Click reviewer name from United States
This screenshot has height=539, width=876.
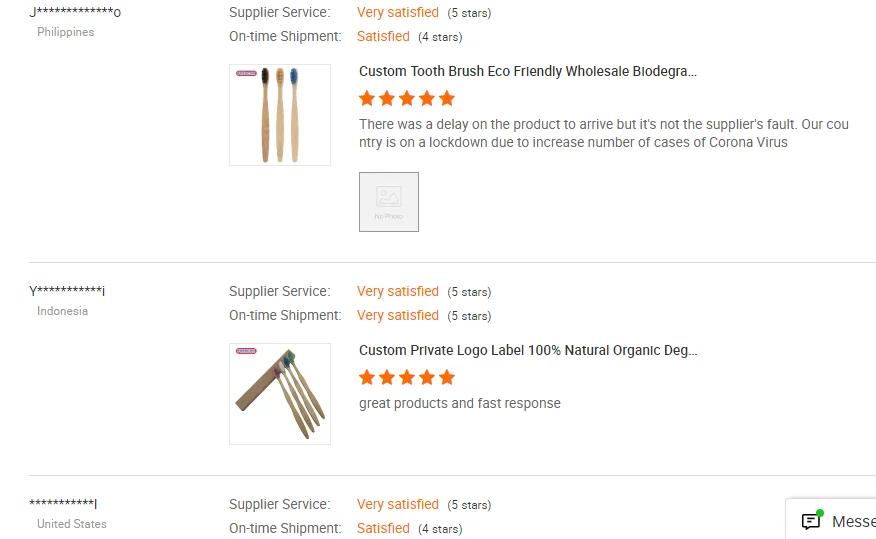point(63,504)
